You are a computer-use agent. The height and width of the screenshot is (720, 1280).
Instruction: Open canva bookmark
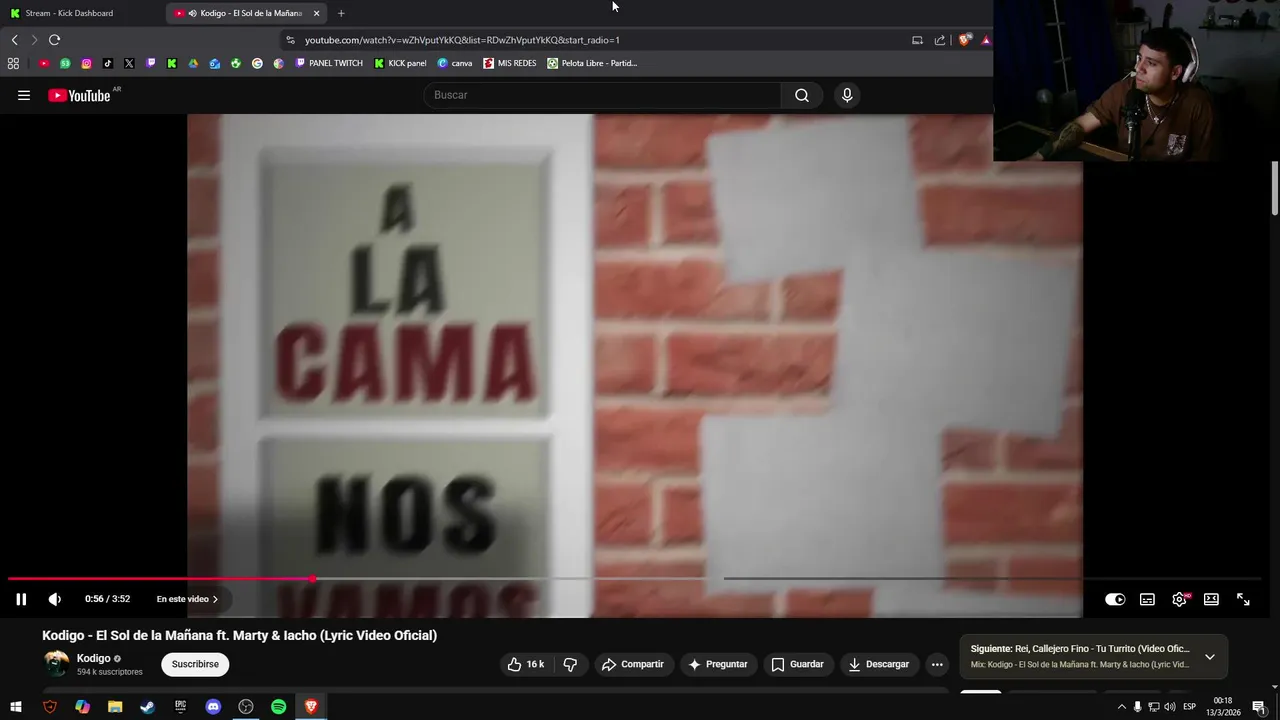coord(455,63)
